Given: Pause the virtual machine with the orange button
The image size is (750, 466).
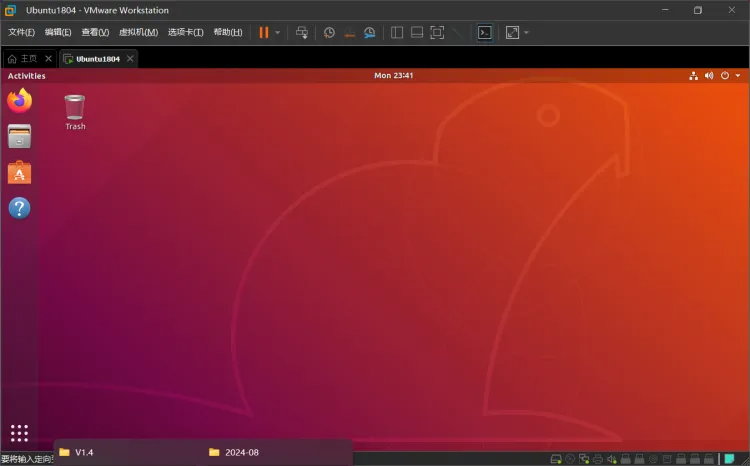Looking at the screenshot, I should click(x=264, y=33).
